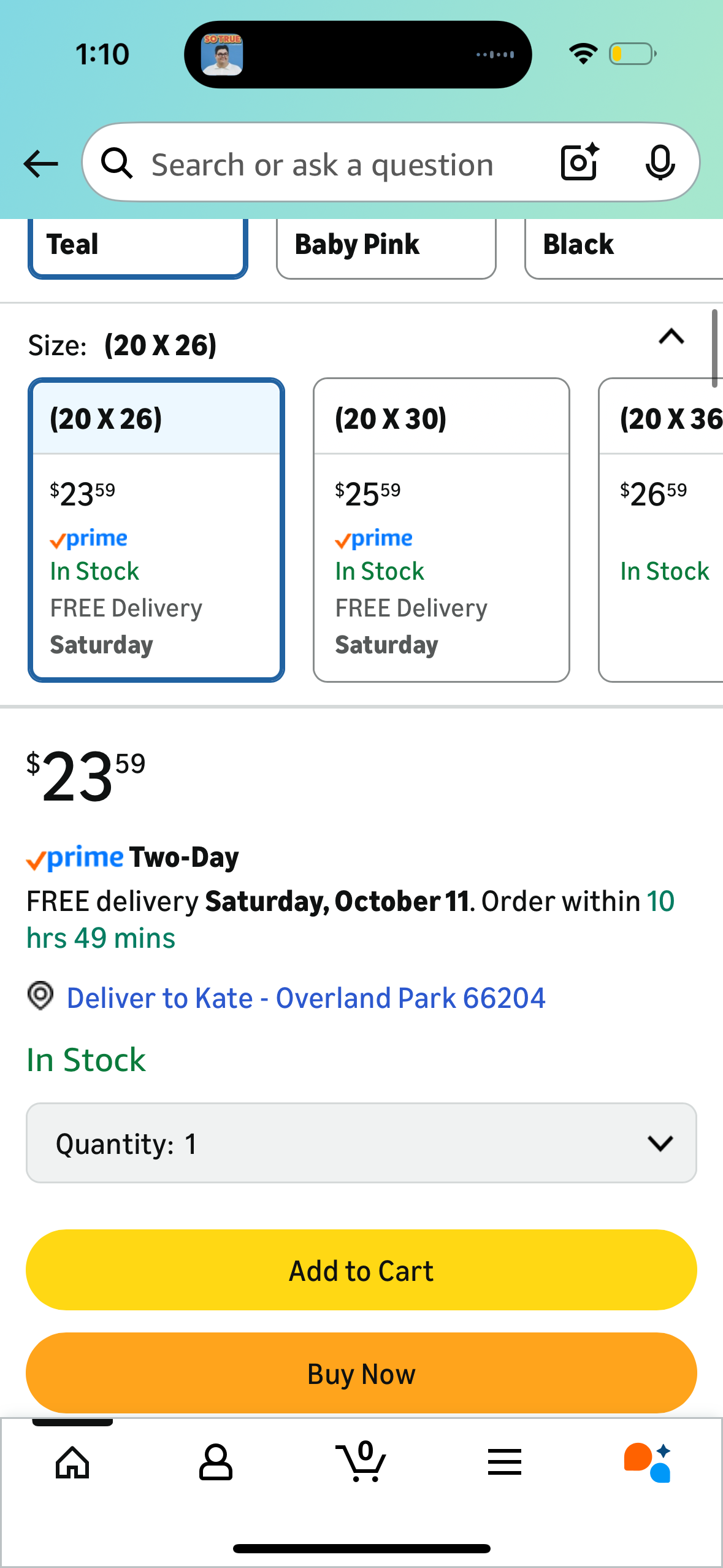Choose the Baby Pink color option

click(386, 245)
